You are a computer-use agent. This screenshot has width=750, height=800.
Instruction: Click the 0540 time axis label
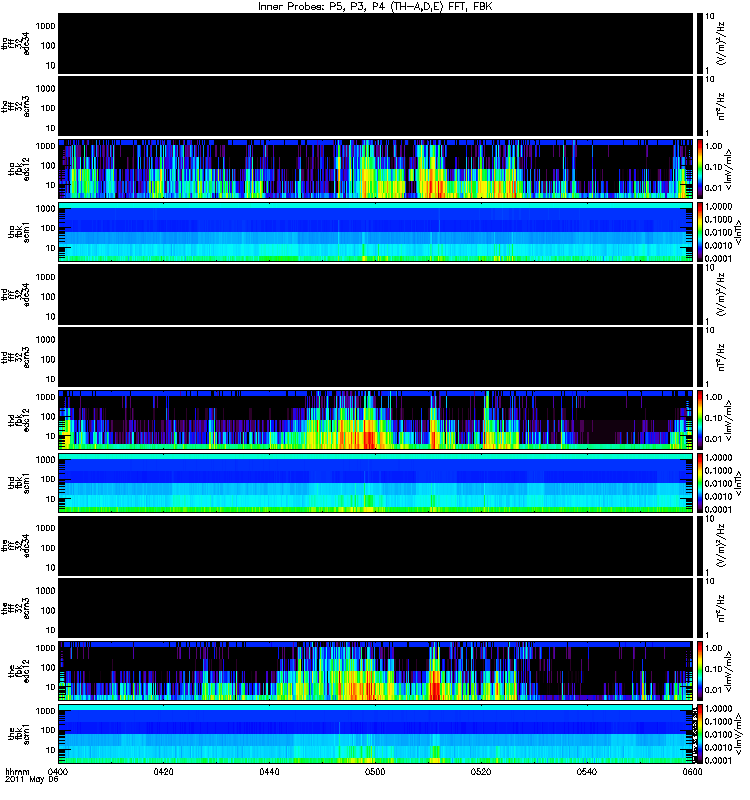point(587,771)
